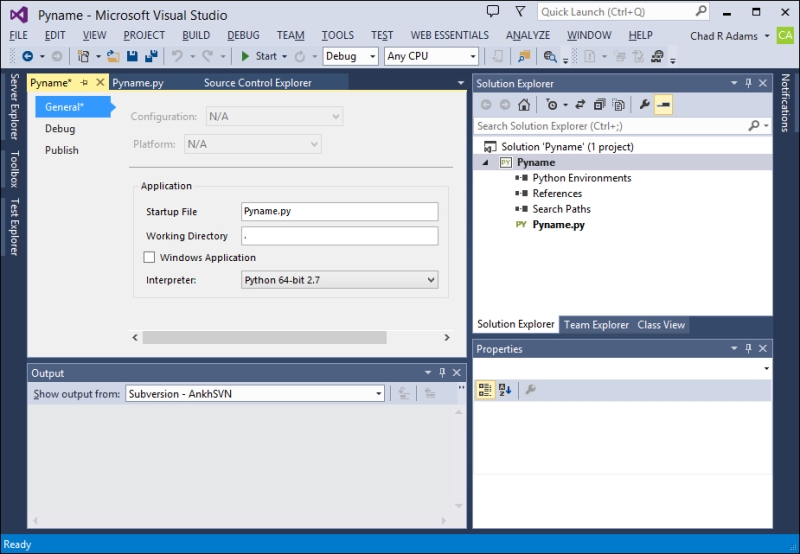This screenshot has height=554, width=800.
Task: Pin the Pyname* tab with pushpin icon
Action: tap(85, 82)
